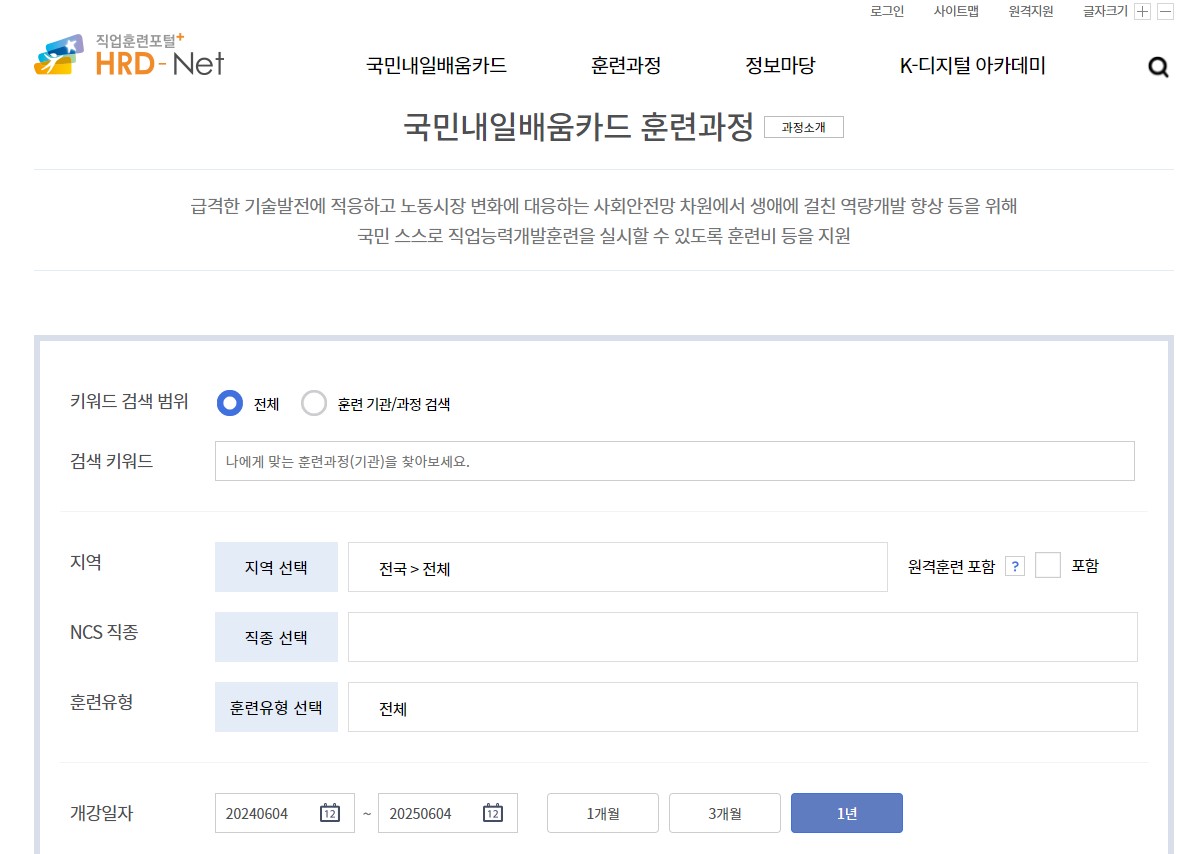1193x854 pixels.
Task: Open the K-디지털 아카데미 menu
Action: click(971, 66)
